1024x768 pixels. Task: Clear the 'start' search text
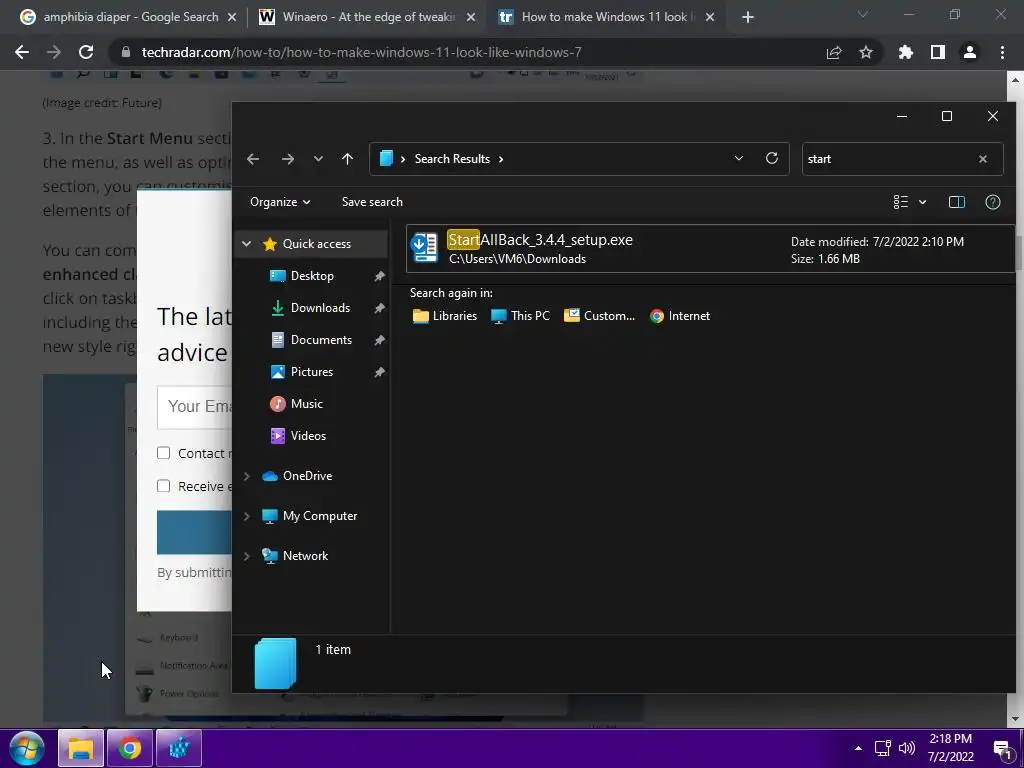click(983, 159)
